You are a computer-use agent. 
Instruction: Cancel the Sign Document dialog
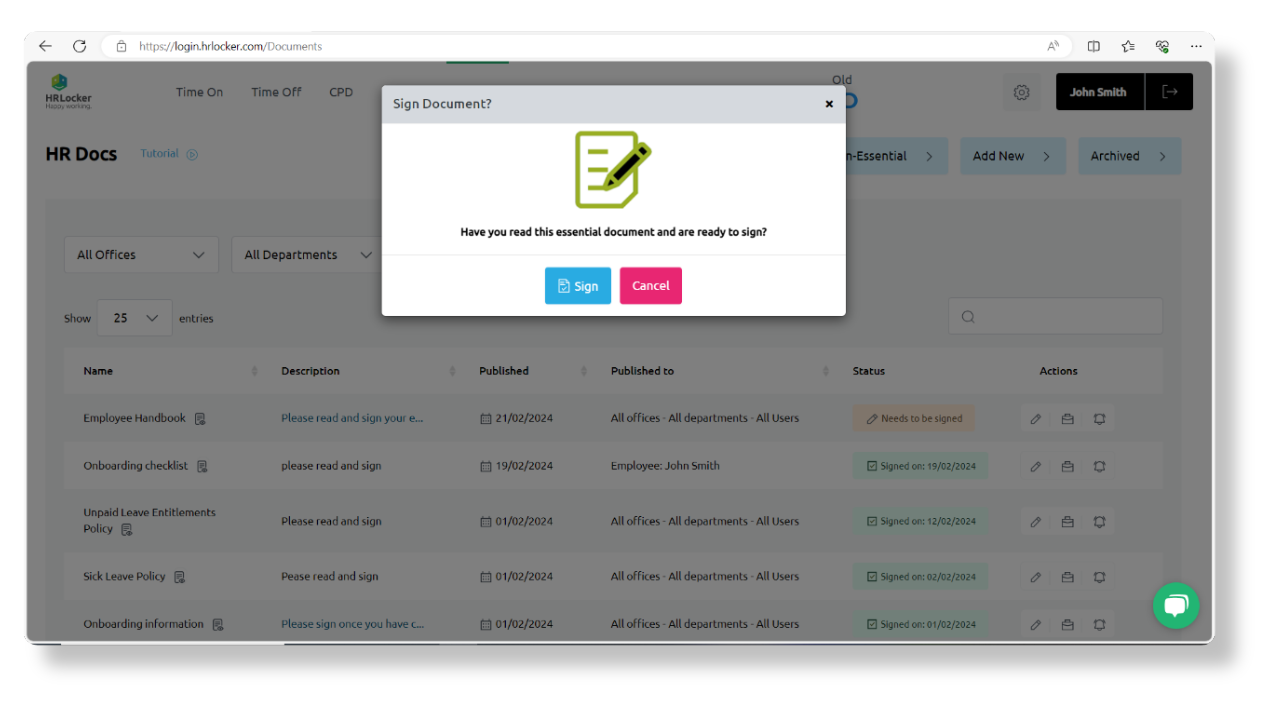click(650, 285)
